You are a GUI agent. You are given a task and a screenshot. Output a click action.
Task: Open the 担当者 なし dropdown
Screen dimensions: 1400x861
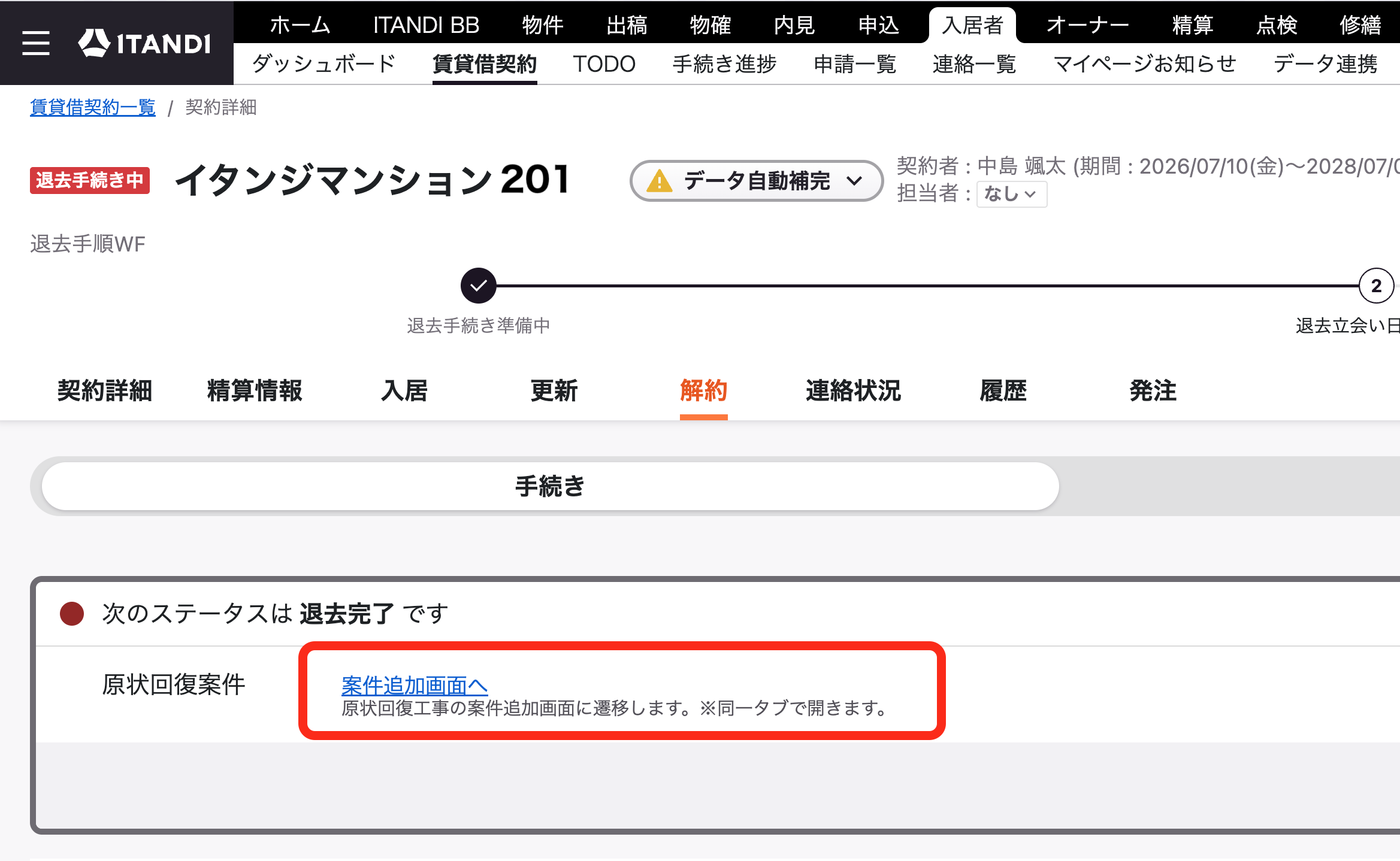pos(1011,194)
